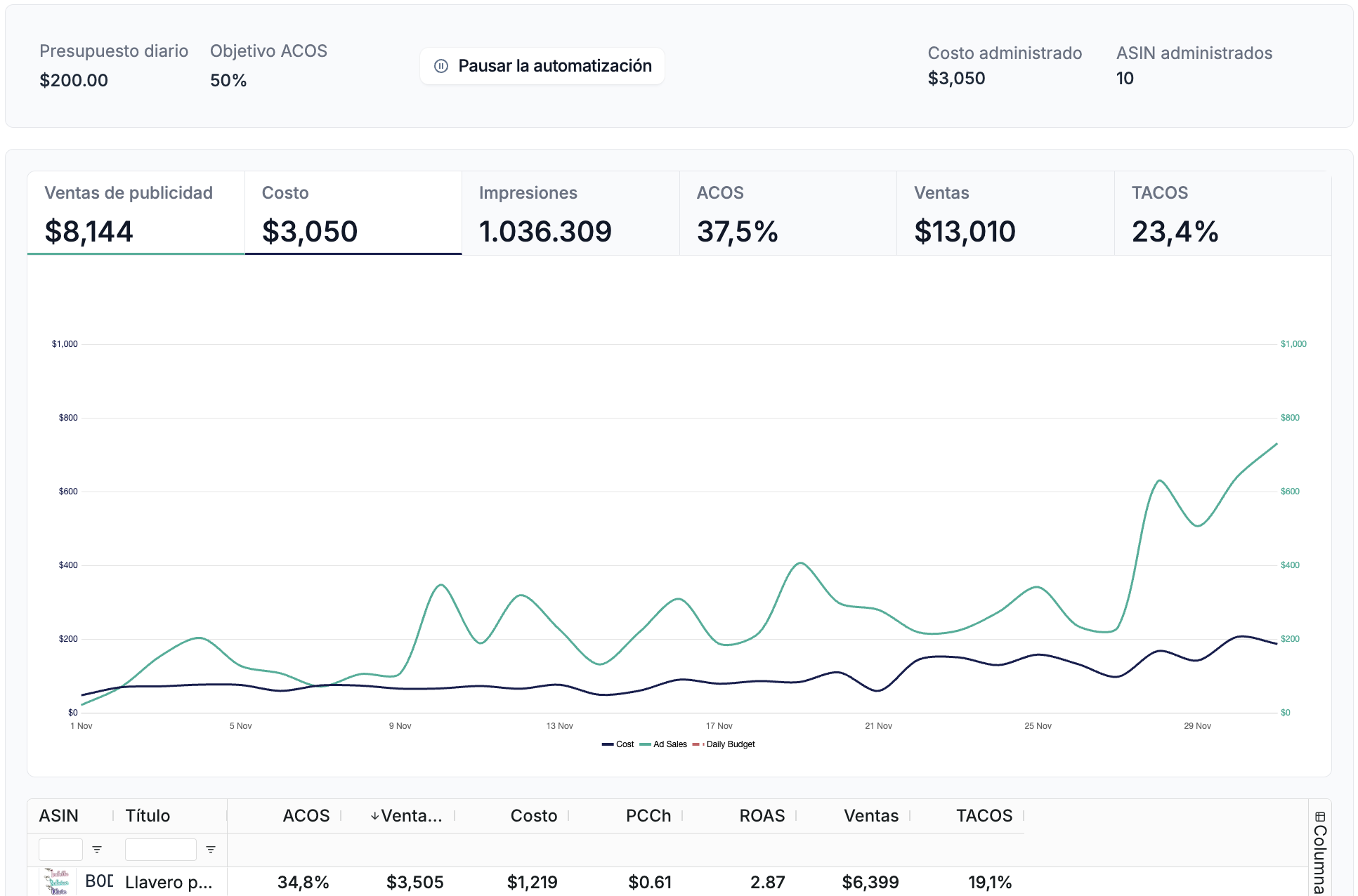
Task: Click the 17 Nov axis label
Action: [719, 726]
